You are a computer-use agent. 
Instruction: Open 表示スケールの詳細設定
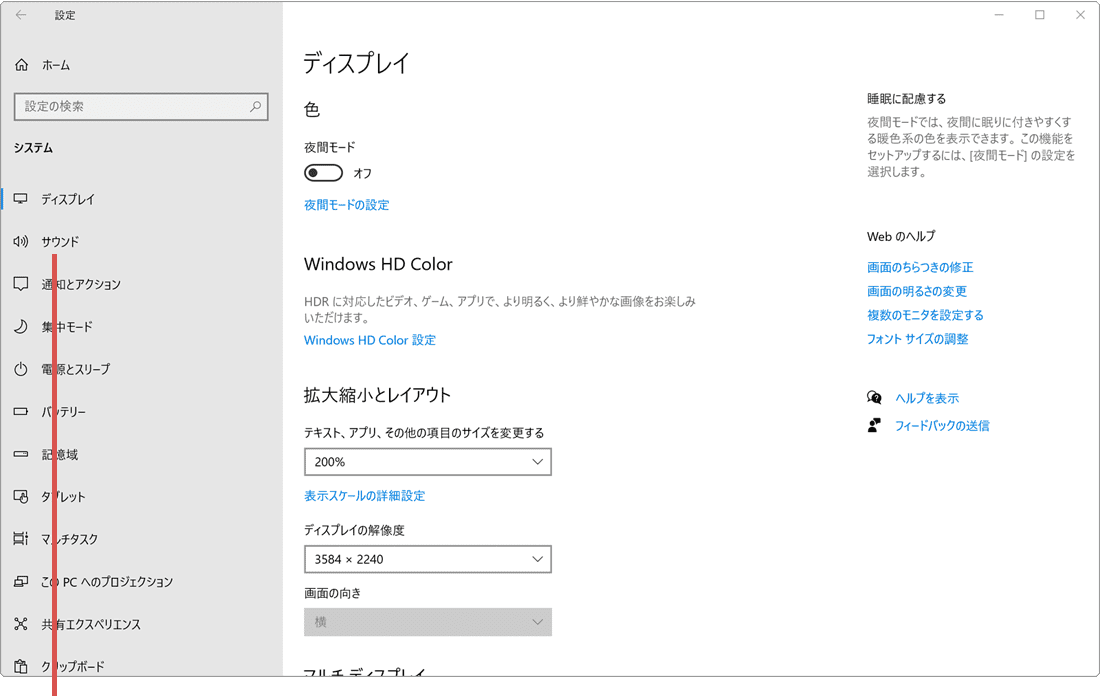(364, 495)
